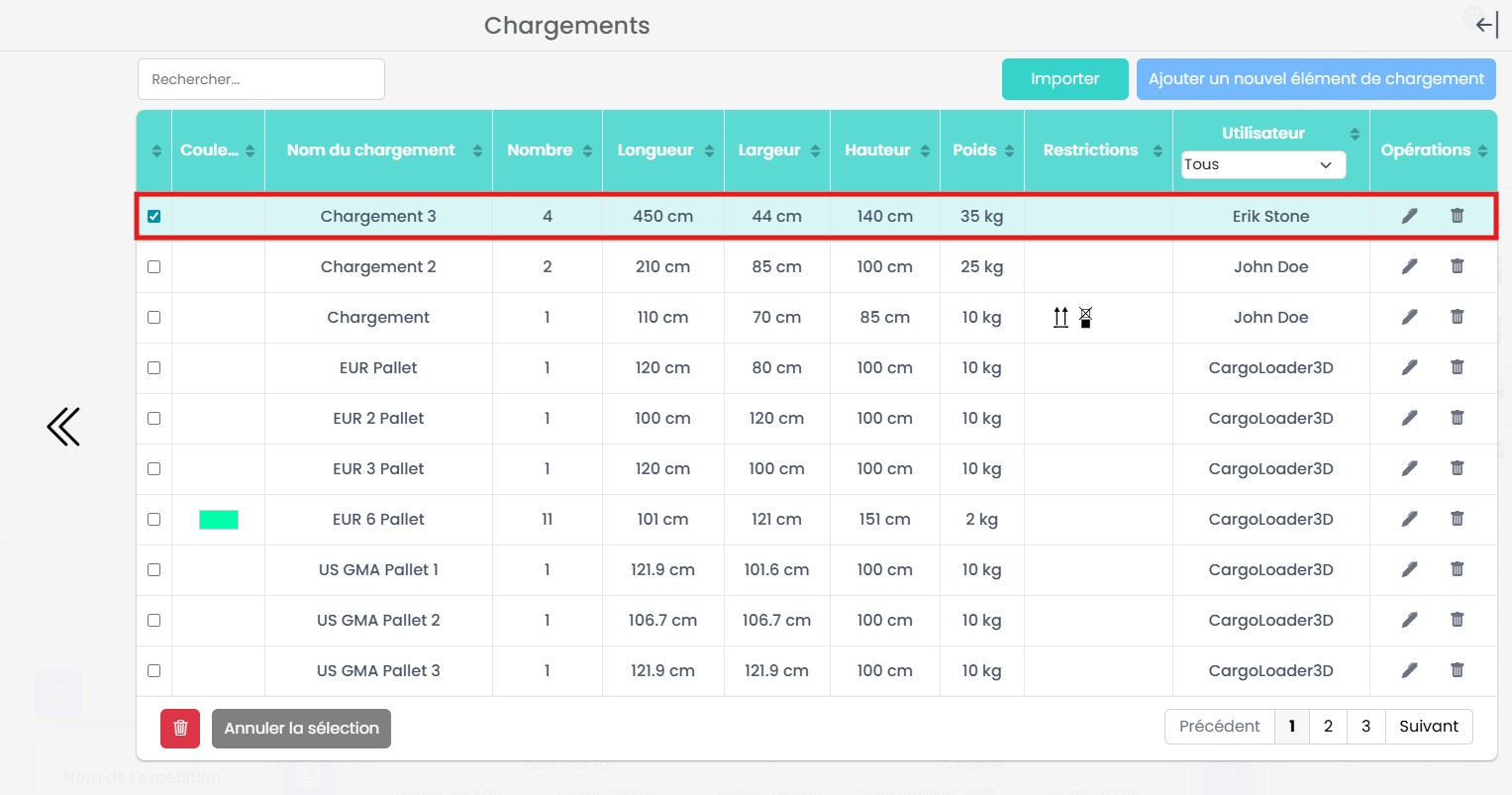This screenshot has height=795, width=1512.
Task: Click the edit pencil for Chargement 3
Action: coord(1409,216)
